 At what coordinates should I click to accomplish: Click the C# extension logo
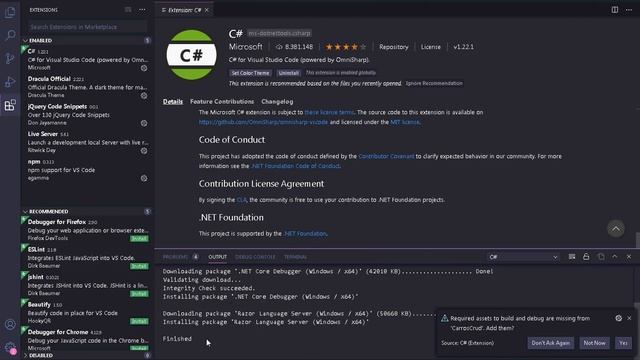click(191, 55)
